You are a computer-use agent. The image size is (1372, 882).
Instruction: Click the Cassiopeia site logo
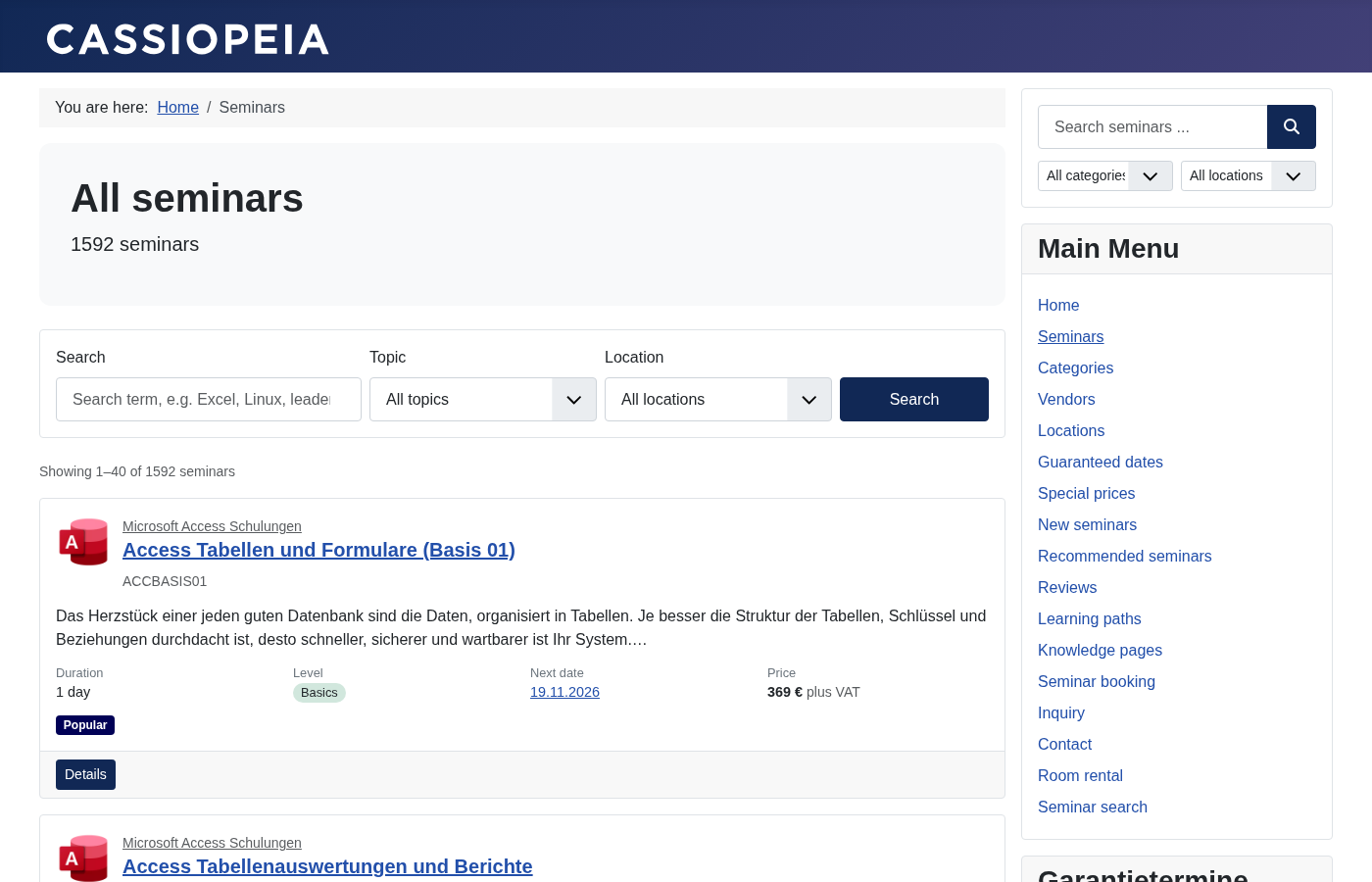click(x=187, y=39)
